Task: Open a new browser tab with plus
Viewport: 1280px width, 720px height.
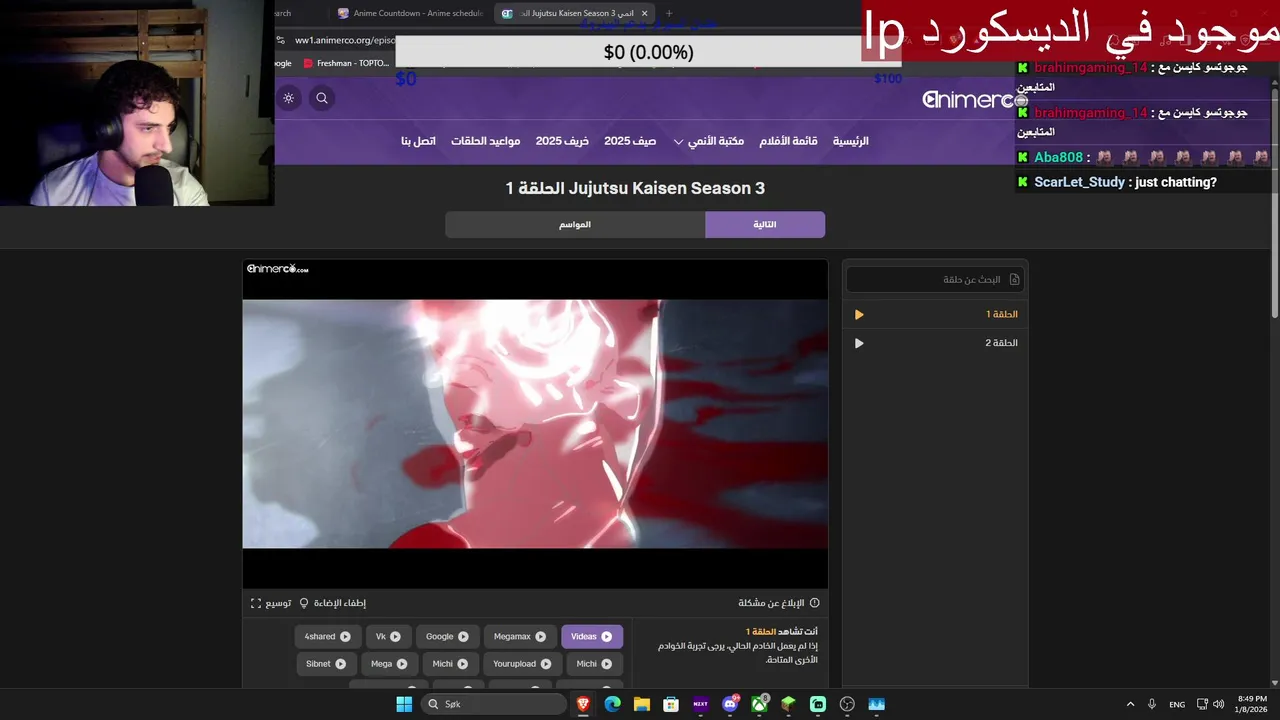Action: [x=669, y=13]
